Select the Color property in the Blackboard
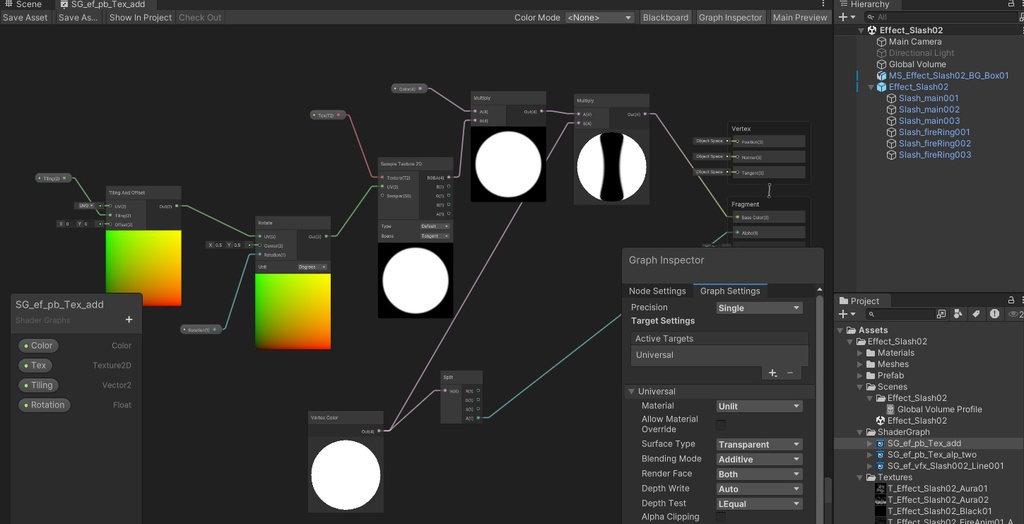This screenshot has width=1024, height=524. click(x=38, y=346)
